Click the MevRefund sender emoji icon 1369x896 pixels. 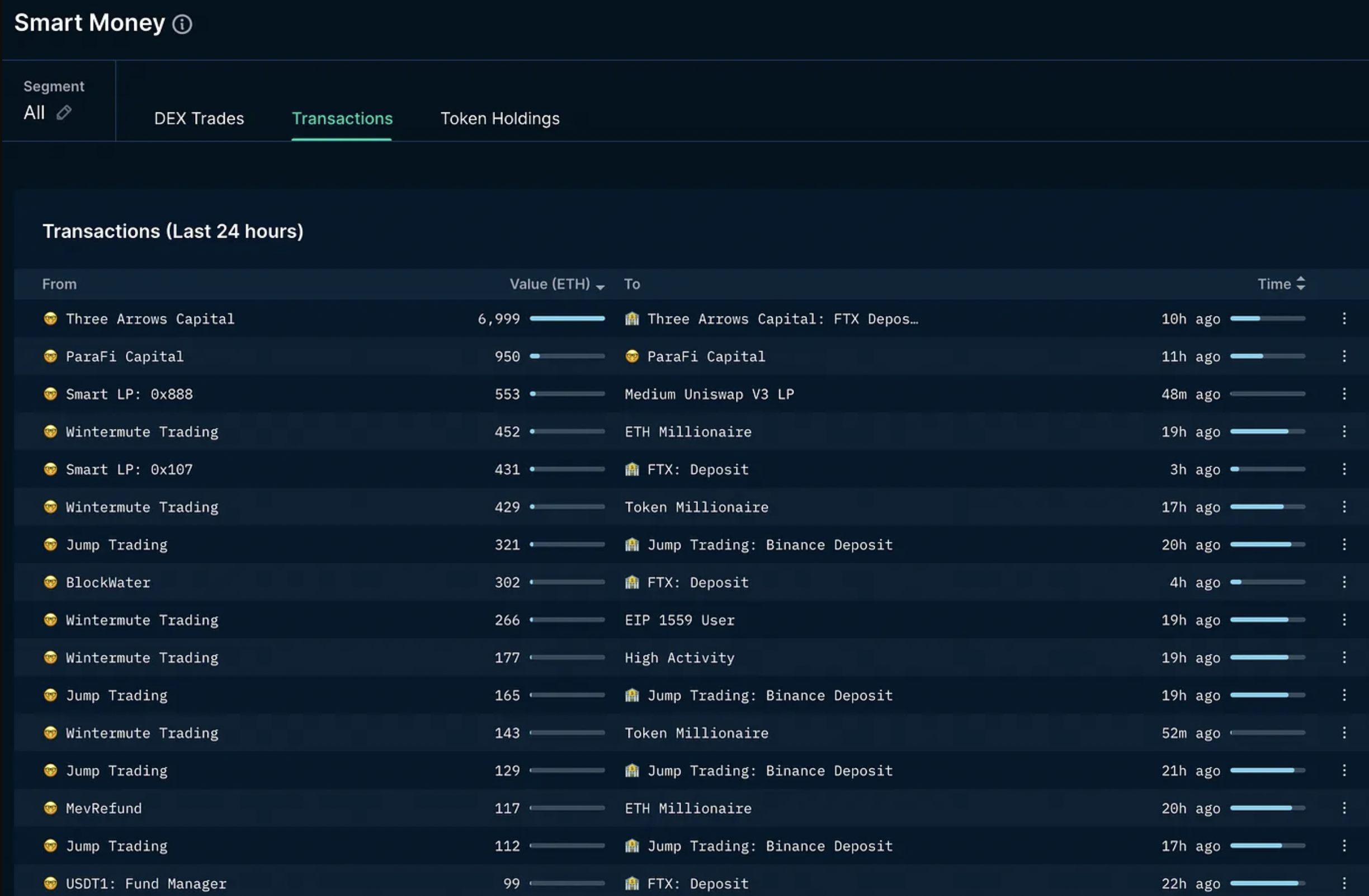click(51, 808)
